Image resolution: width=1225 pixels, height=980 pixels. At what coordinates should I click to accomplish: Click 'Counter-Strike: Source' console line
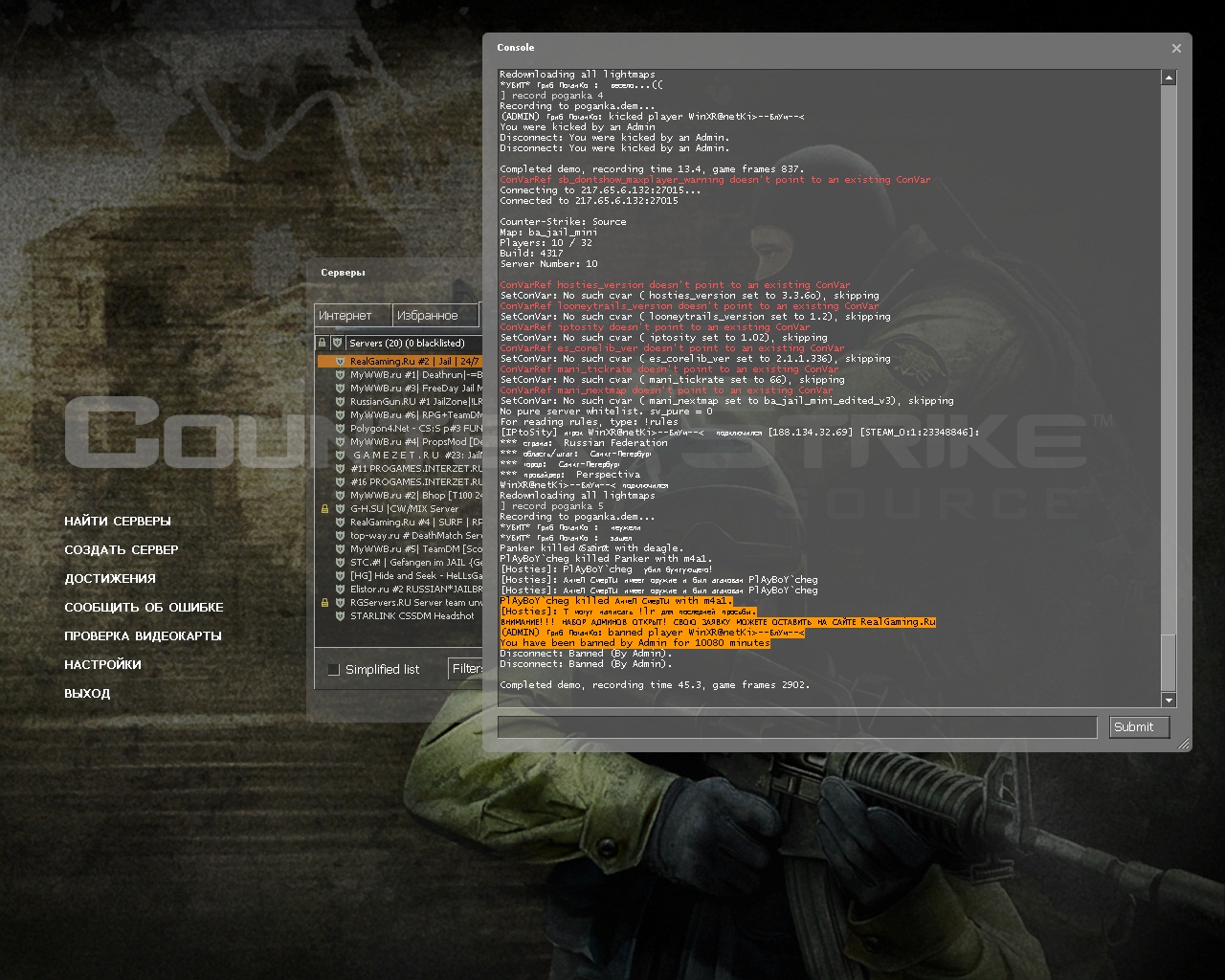pyautogui.click(x=563, y=222)
